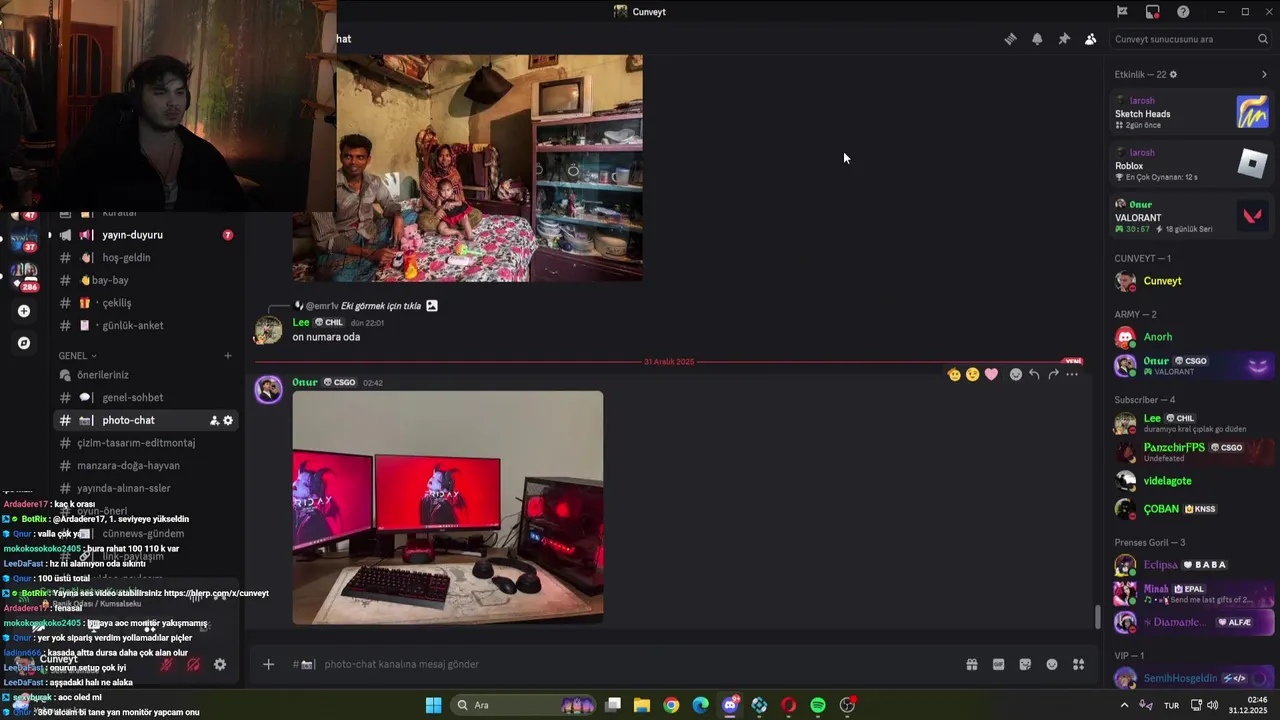Screen dimensions: 1280x720
Task: Open the bay-bay channel
Action: point(147,280)
